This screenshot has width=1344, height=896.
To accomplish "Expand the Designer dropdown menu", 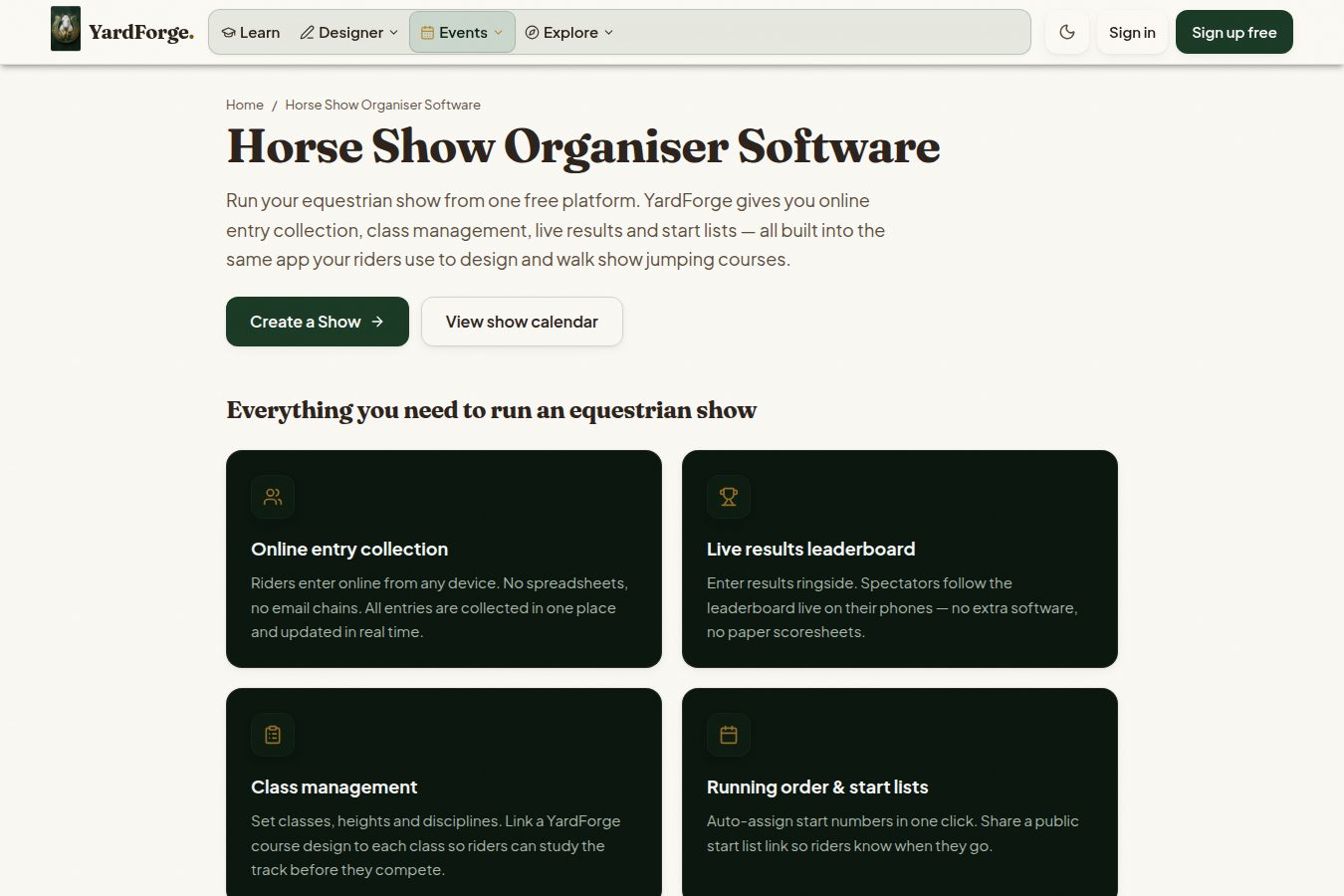I will (x=349, y=32).
